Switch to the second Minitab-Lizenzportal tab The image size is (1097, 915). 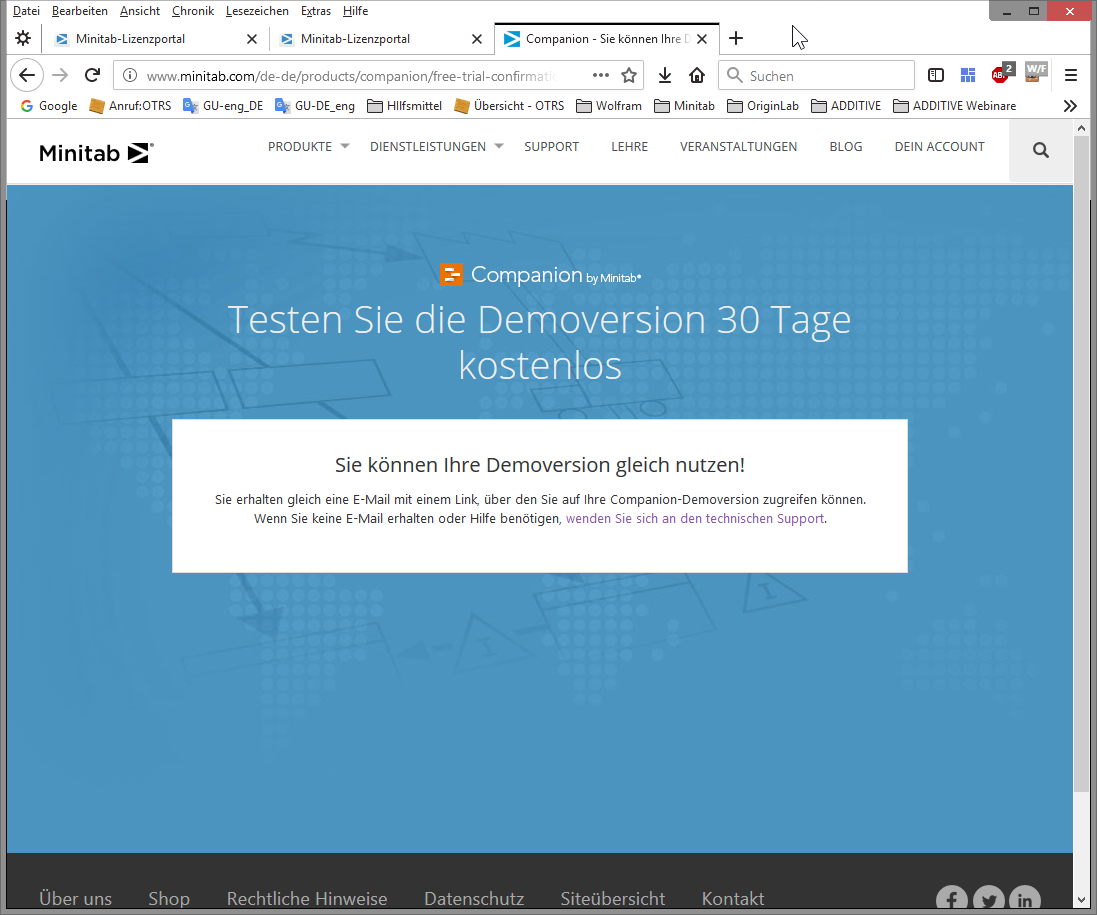pos(381,39)
